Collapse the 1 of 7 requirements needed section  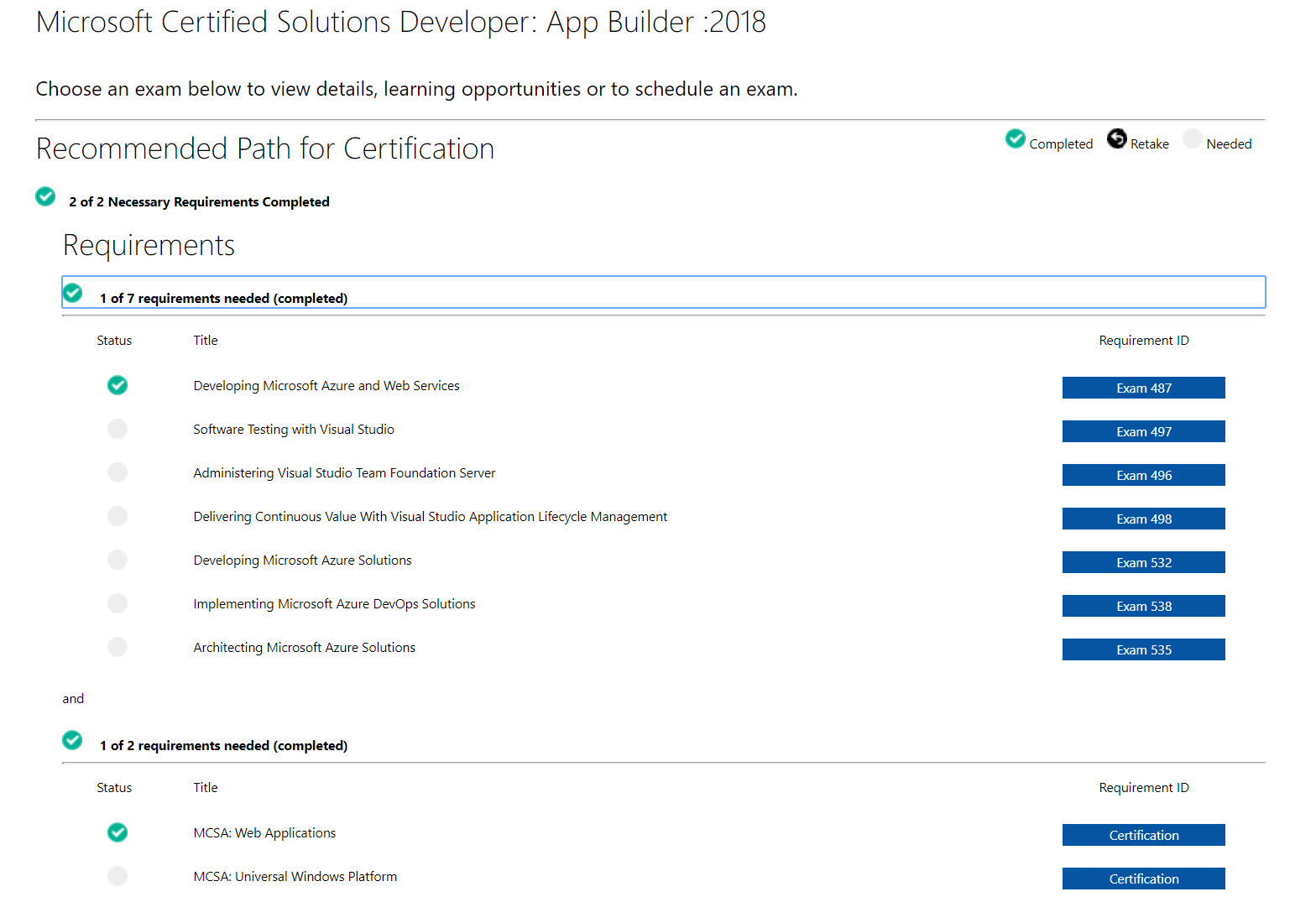pos(663,292)
